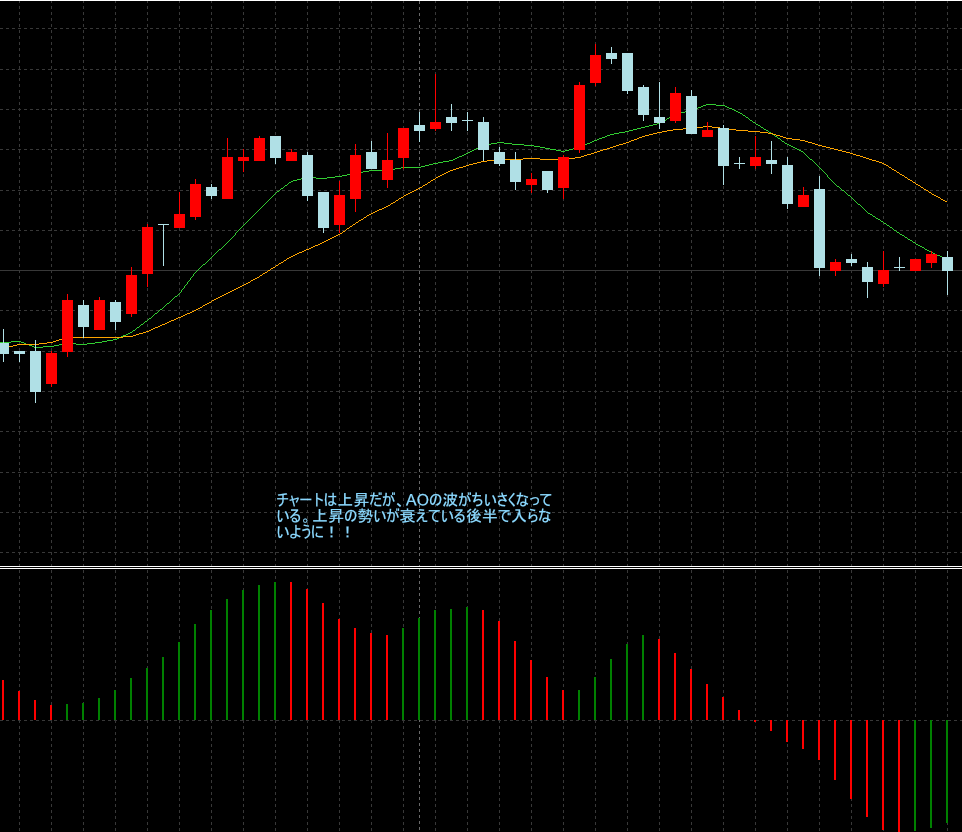Click the last candle at far right edge

947,263
